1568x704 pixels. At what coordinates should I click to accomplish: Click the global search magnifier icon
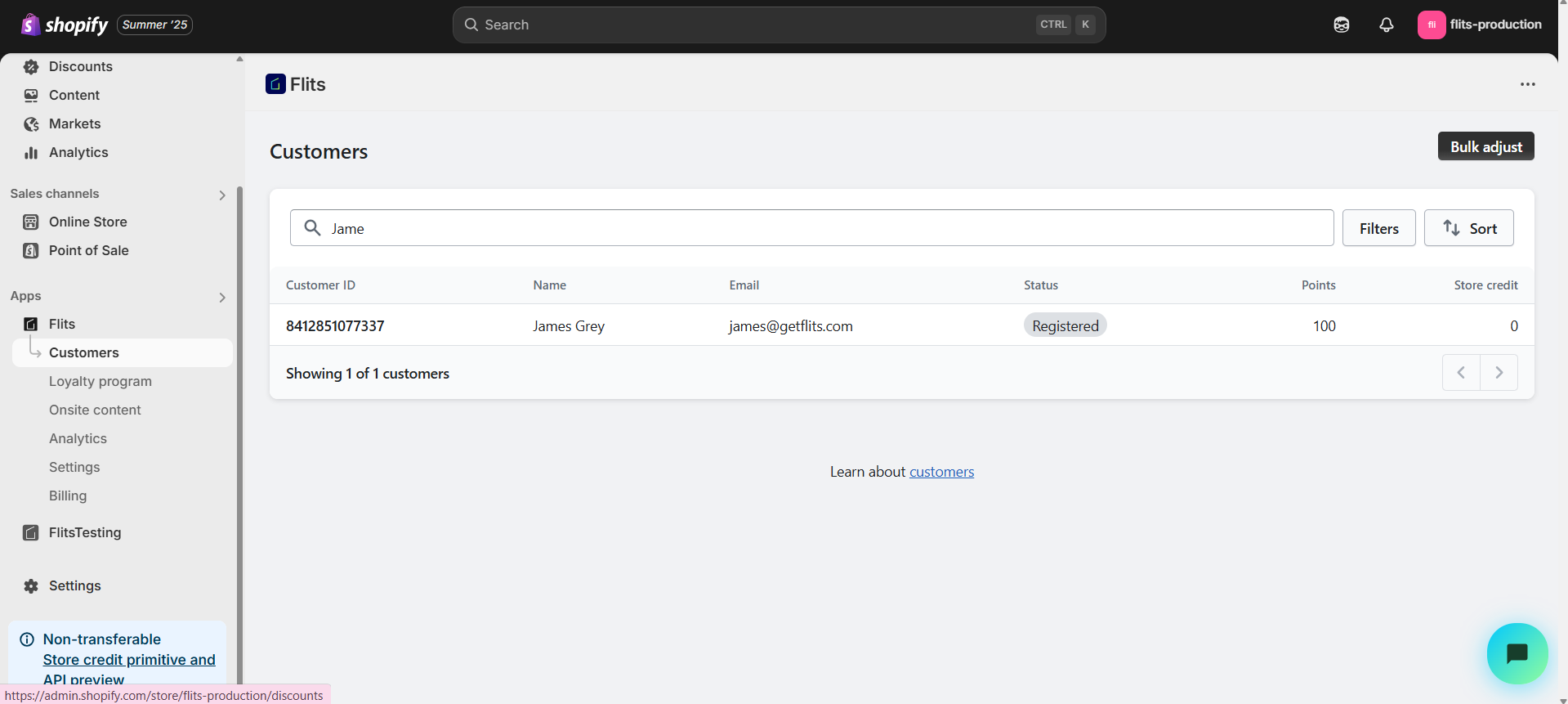[x=471, y=25]
